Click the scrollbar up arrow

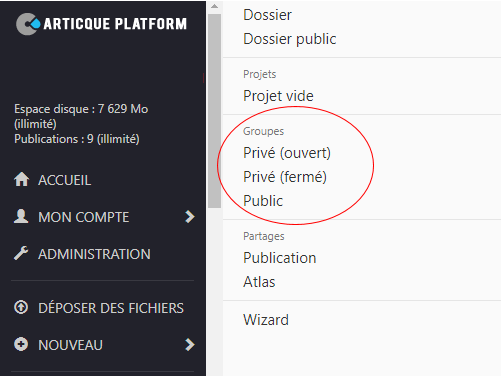click(x=215, y=6)
